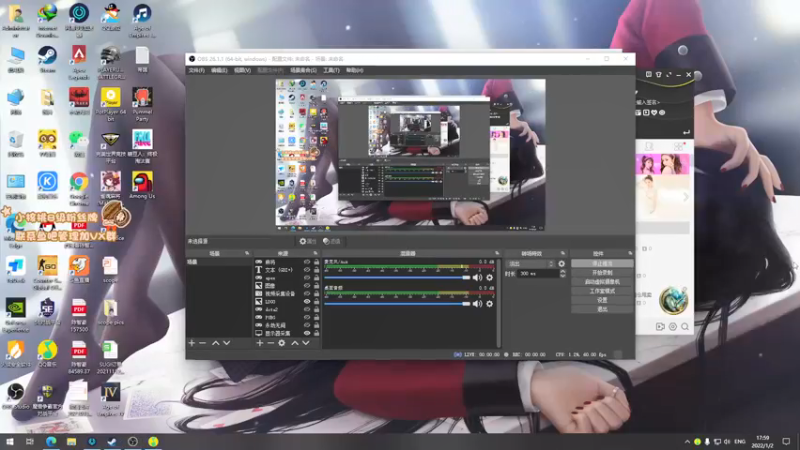Toggle visibility of 文本 (GDI+) source
The height and width of the screenshot is (450, 800).
(307, 270)
